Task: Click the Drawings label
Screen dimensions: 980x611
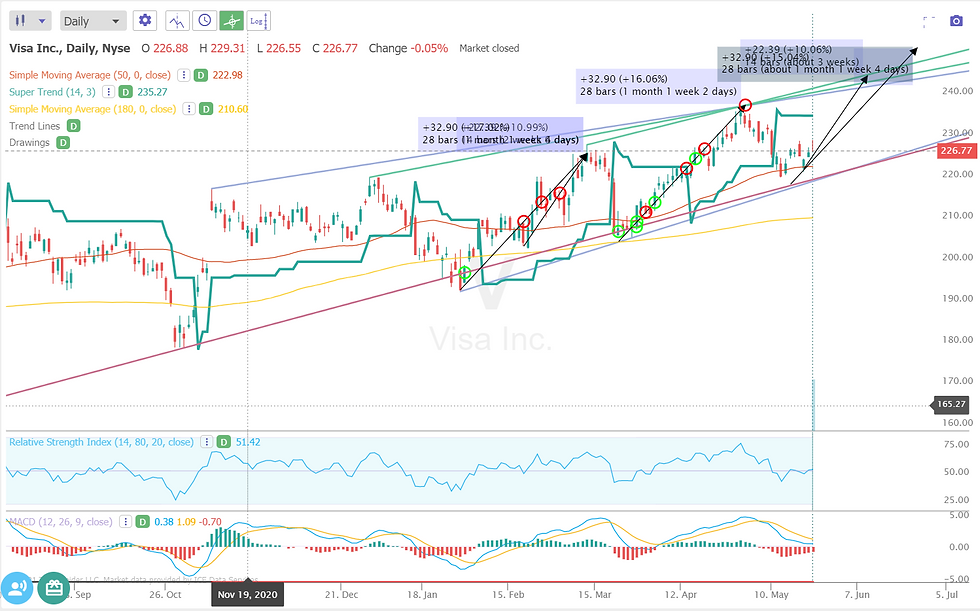Action: tap(29, 142)
